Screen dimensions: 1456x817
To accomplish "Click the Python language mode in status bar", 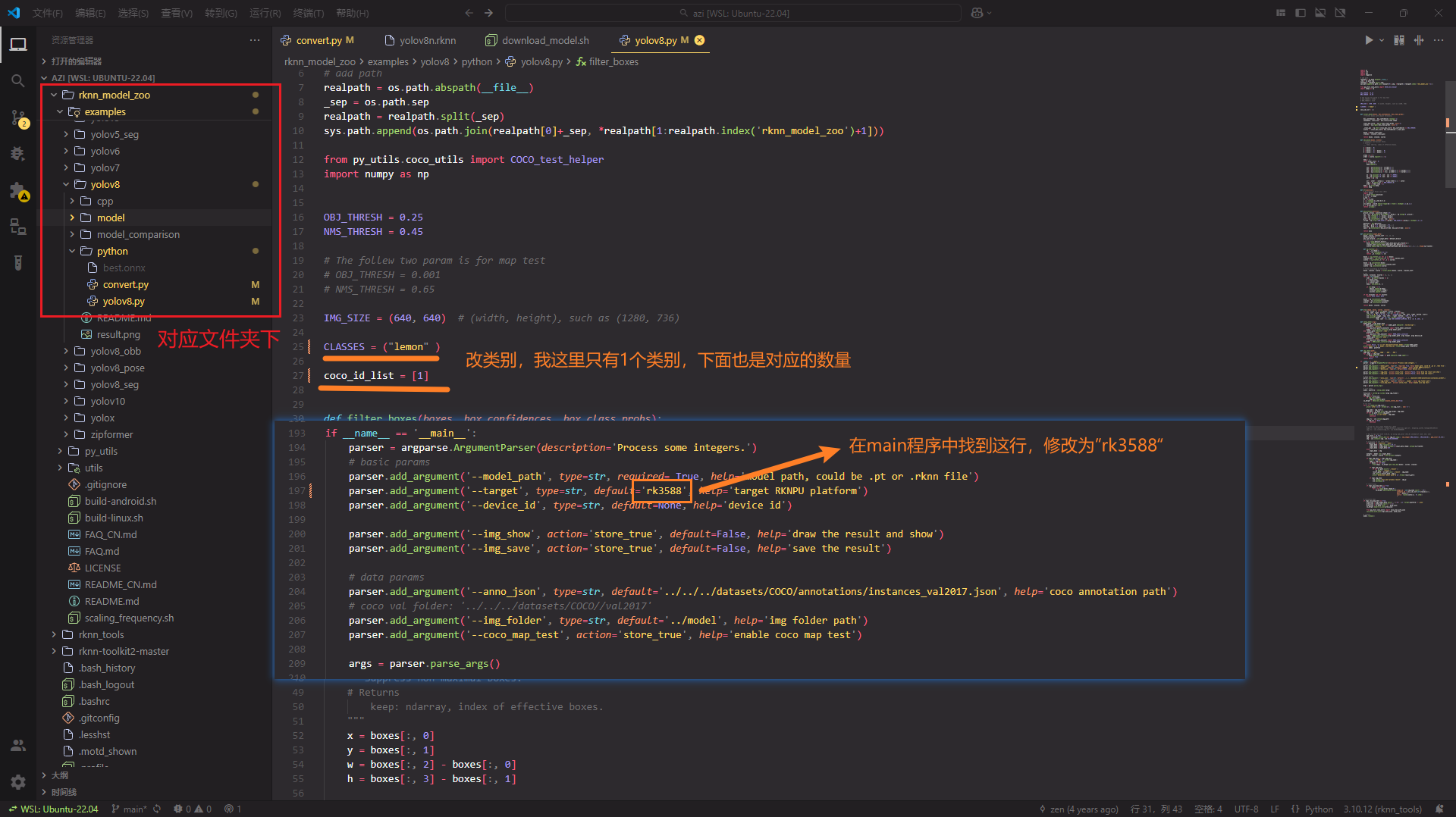I will pyautogui.click(x=1318, y=809).
